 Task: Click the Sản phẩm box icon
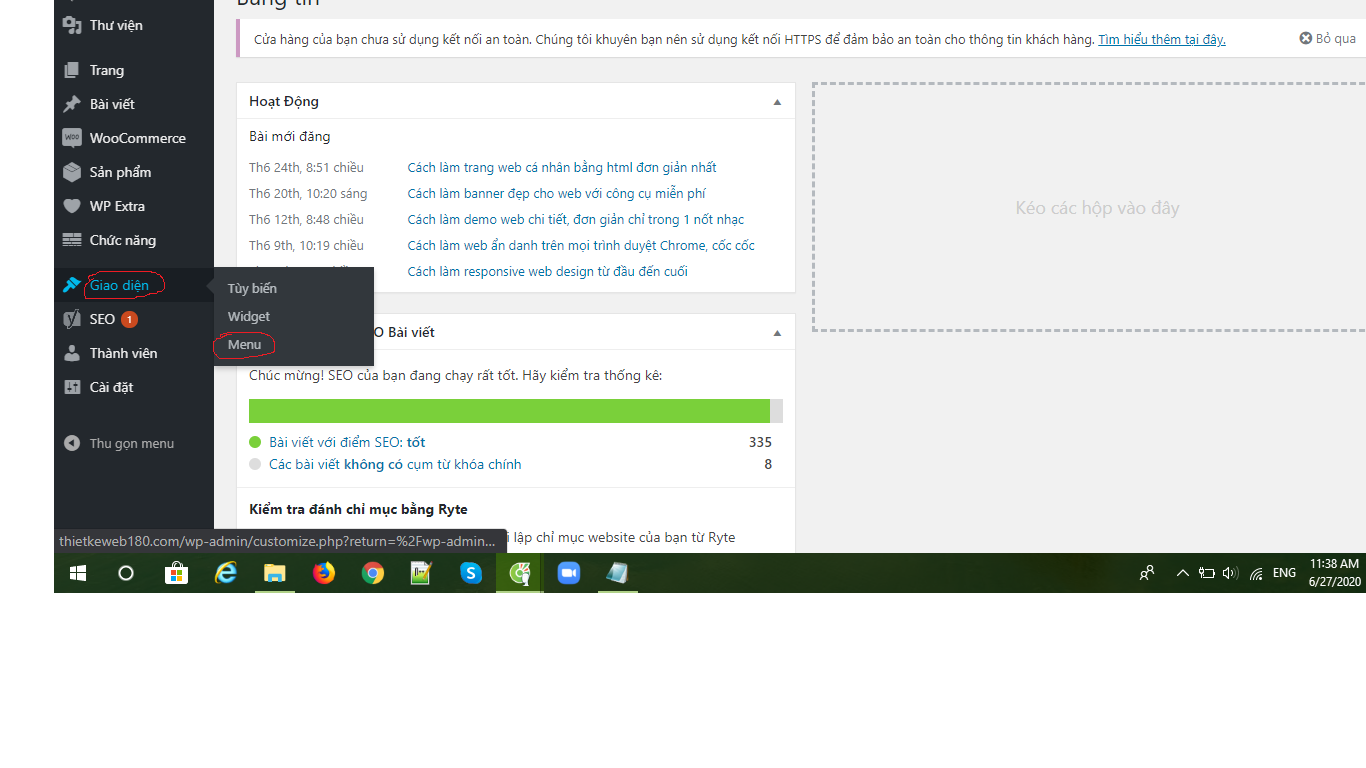[72, 172]
